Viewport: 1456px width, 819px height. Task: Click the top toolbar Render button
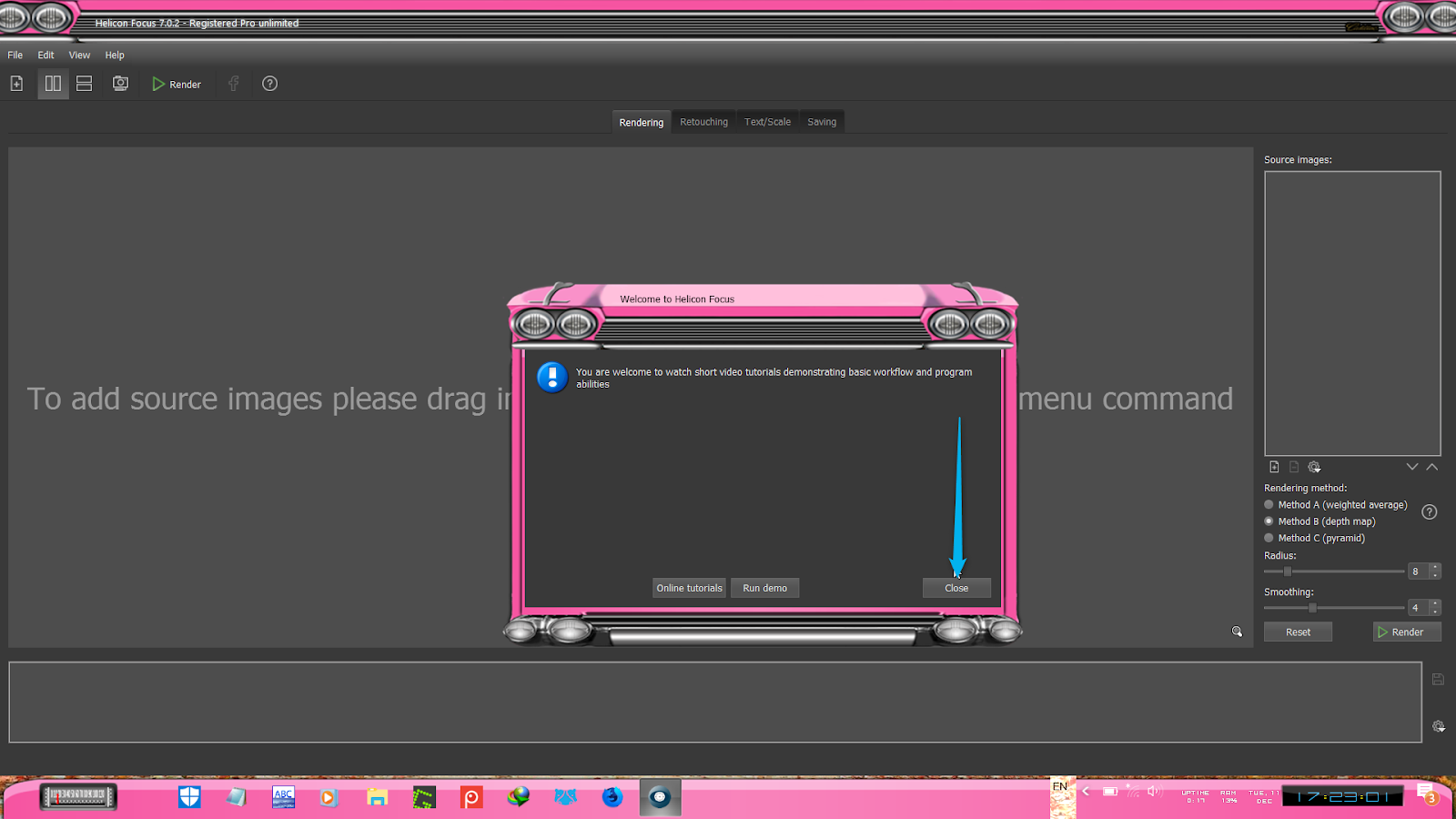pyautogui.click(x=177, y=84)
